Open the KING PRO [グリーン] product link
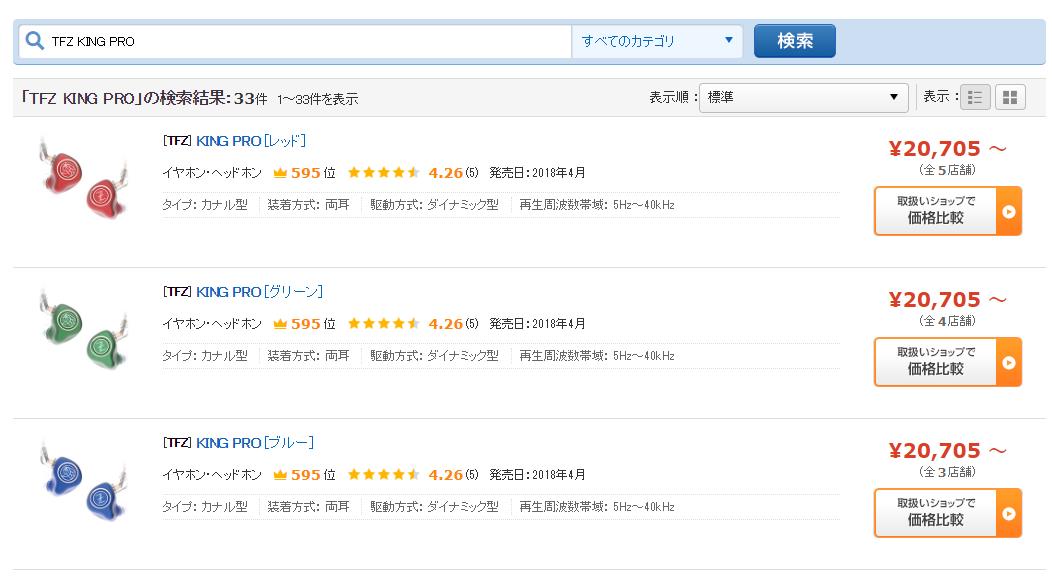 [259, 292]
